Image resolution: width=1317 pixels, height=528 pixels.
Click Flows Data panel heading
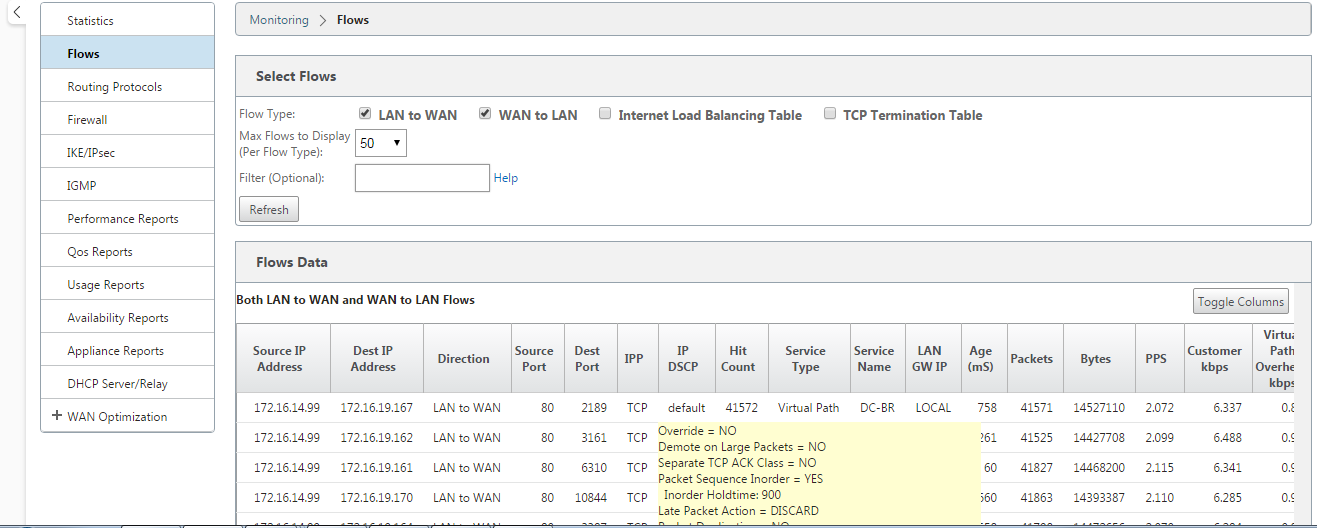click(x=292, y=262)
